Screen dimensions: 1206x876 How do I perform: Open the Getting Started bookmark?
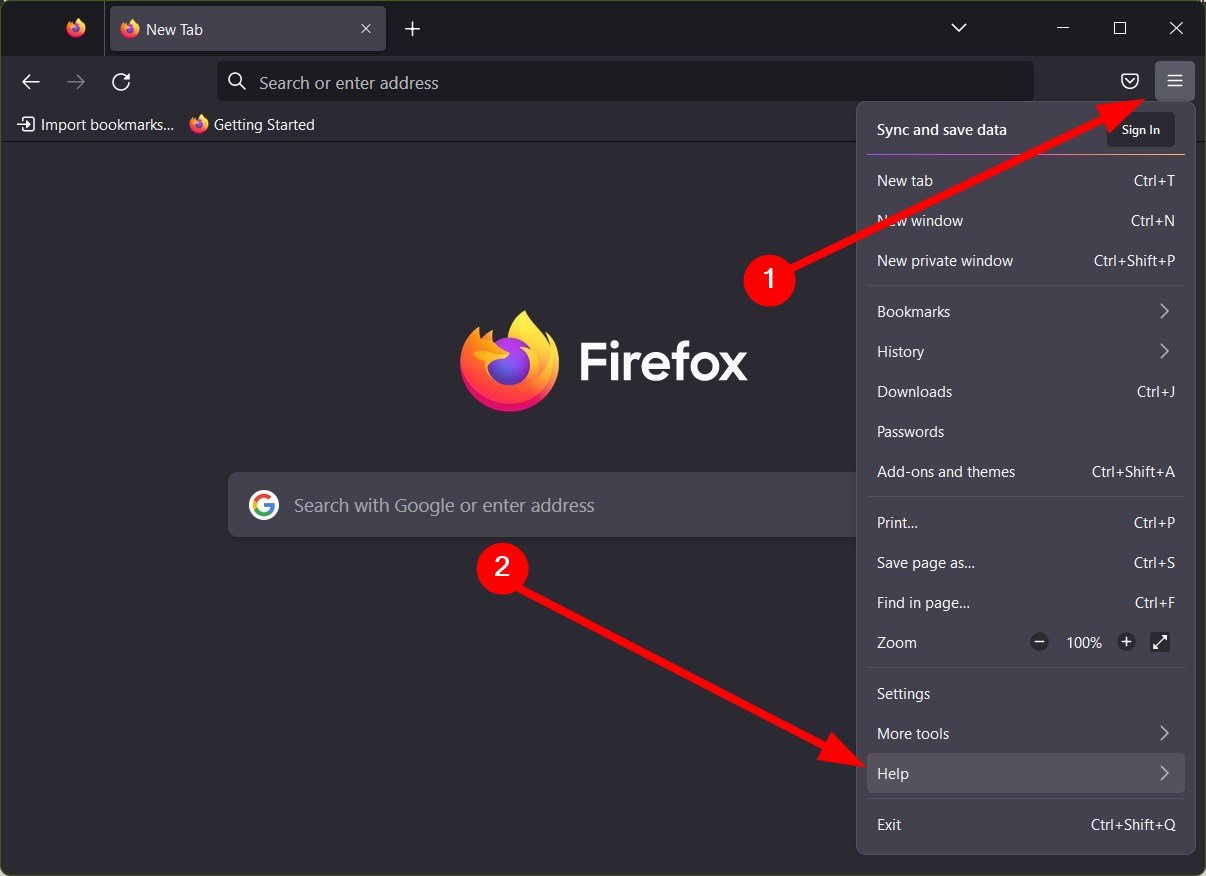tap(252, 125)
